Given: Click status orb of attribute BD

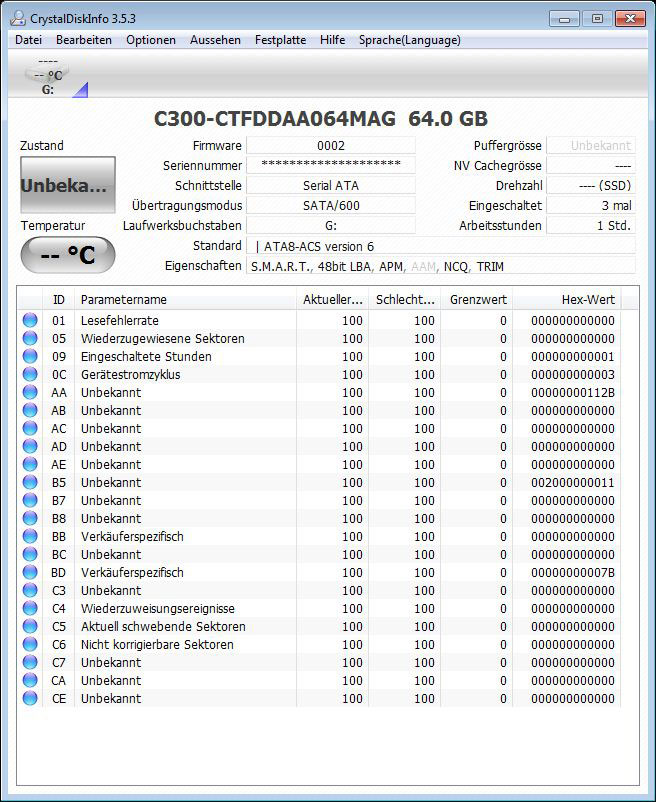Looking at the screenshot, I should [30, 572].
